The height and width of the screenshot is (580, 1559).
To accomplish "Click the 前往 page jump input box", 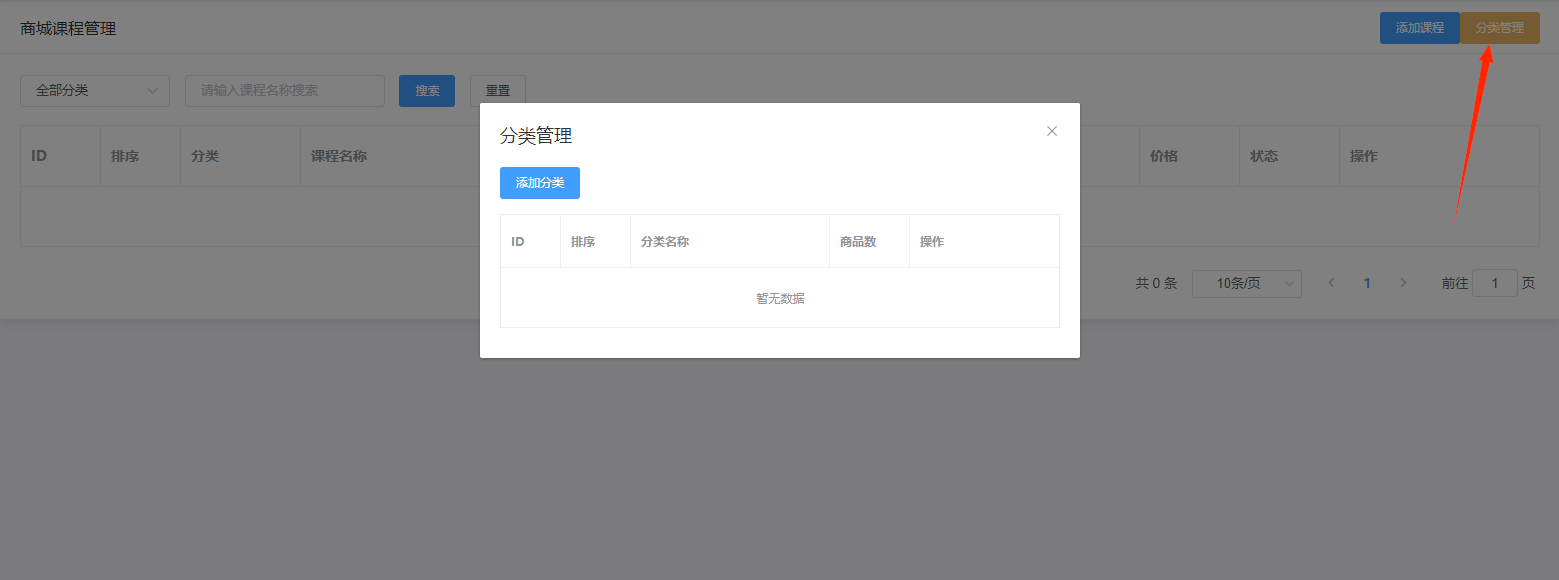I will click(1494, 284).
